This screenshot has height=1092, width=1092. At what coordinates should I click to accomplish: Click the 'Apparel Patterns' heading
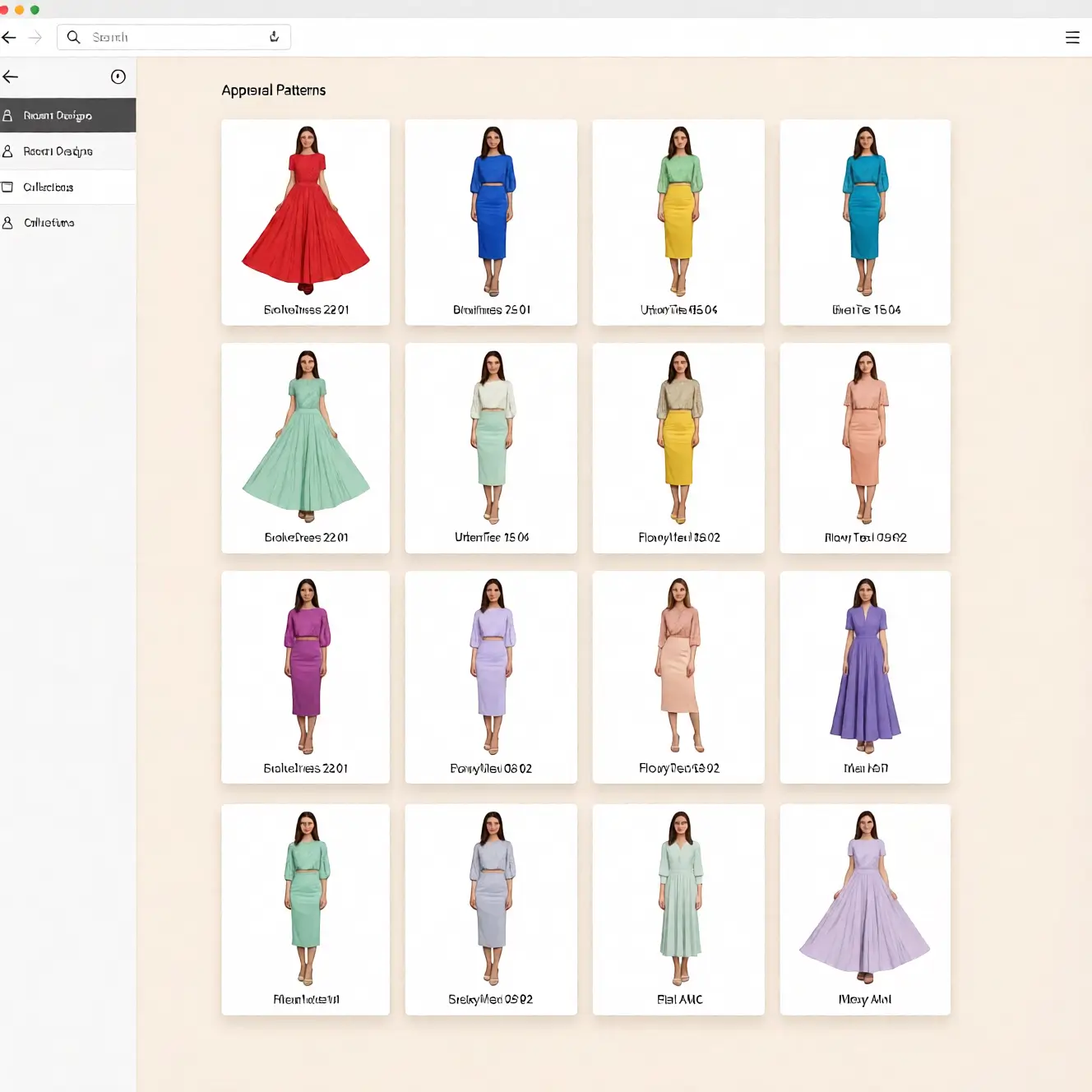pos(273,90)
